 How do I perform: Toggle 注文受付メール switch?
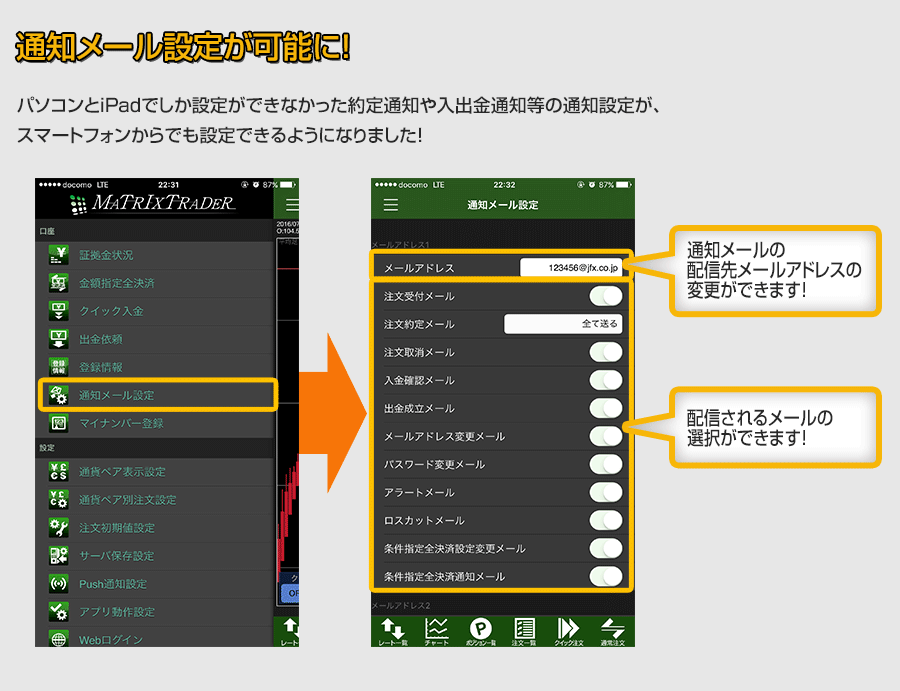click(x=606, y=296)
